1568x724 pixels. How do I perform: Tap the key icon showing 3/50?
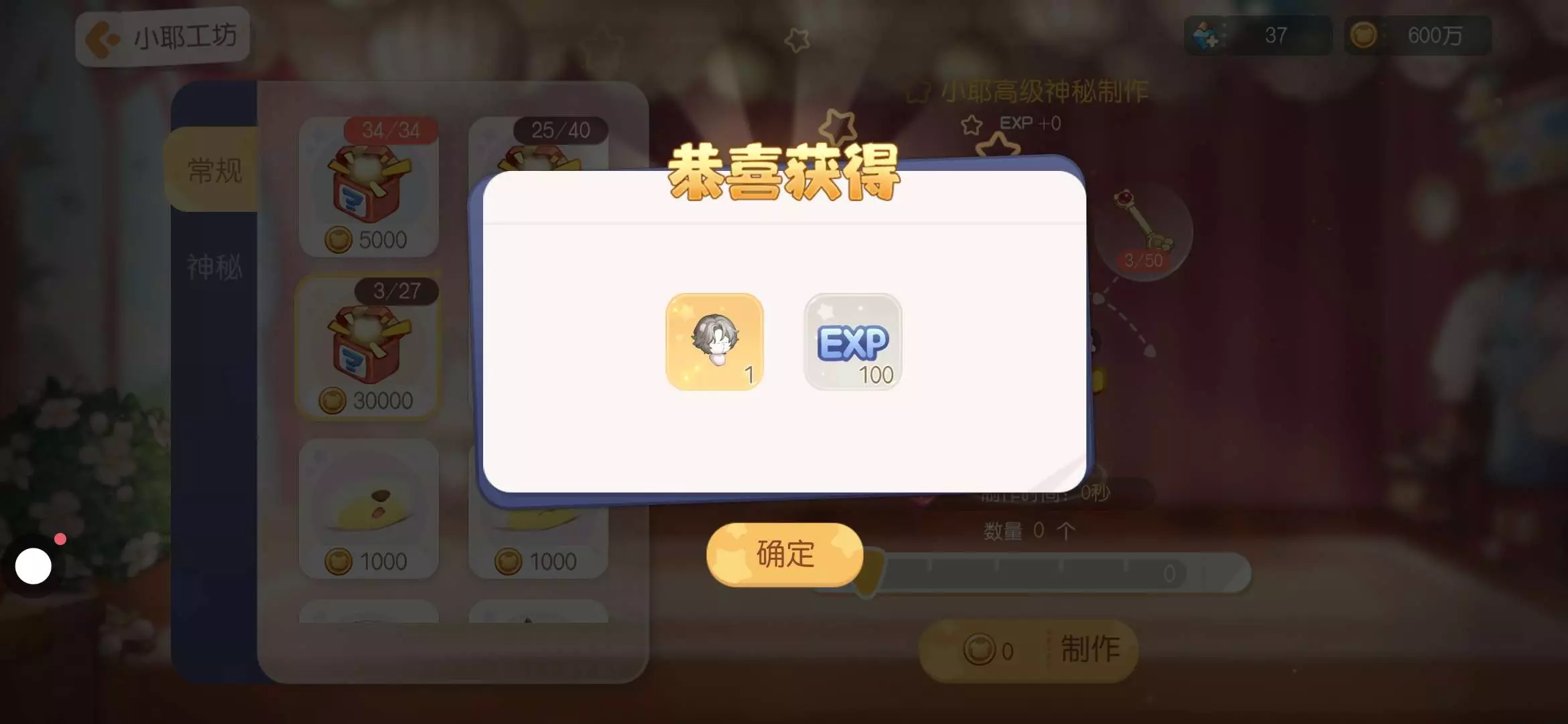pos(1145,231)
